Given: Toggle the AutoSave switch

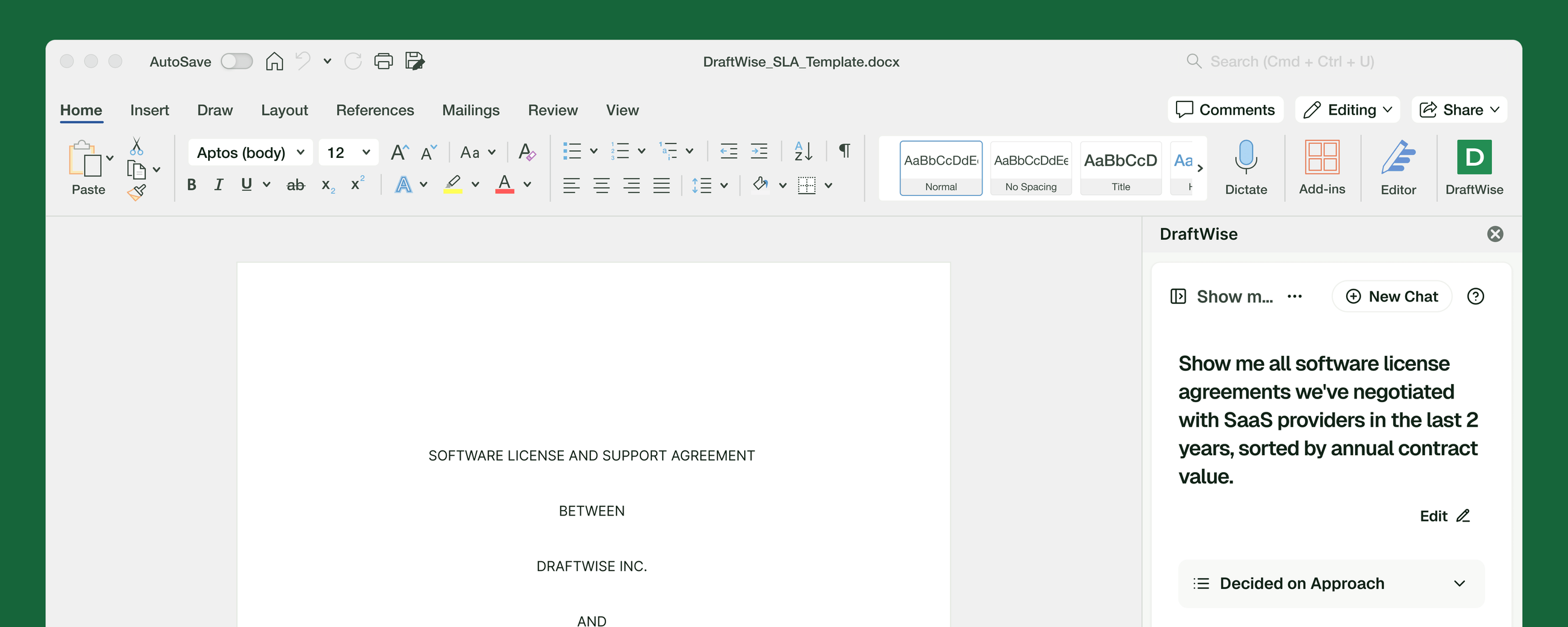Looking at the screenshot, I should 237,61.
